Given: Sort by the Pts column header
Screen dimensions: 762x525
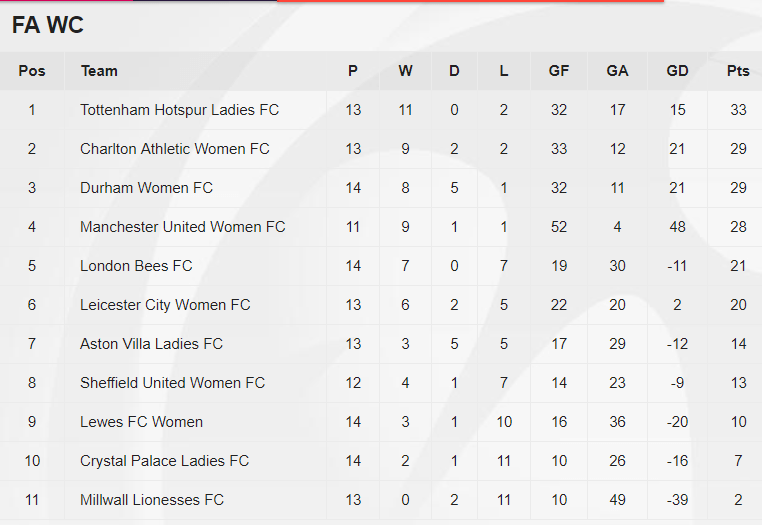Looking at the screenshot, I should coord(738,71).
